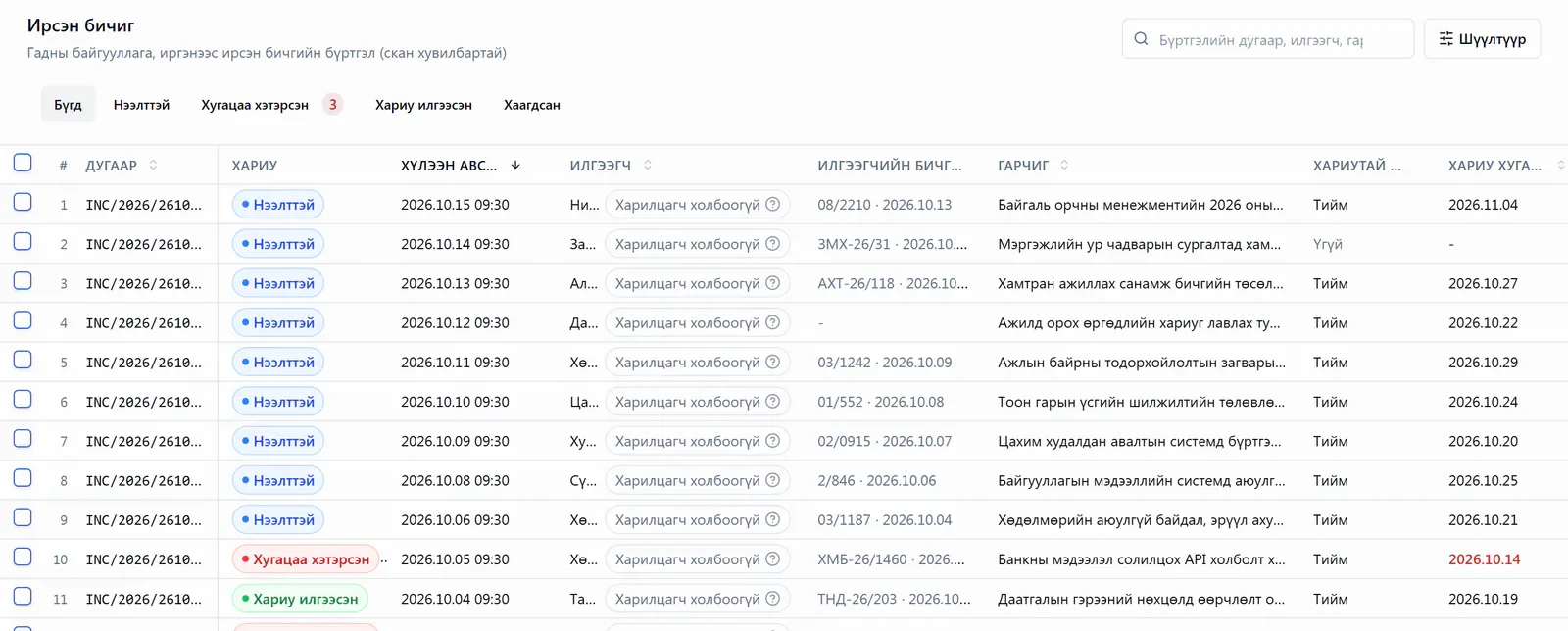
Task: Mark the checkbox for row 8
Action: (23, 478)
